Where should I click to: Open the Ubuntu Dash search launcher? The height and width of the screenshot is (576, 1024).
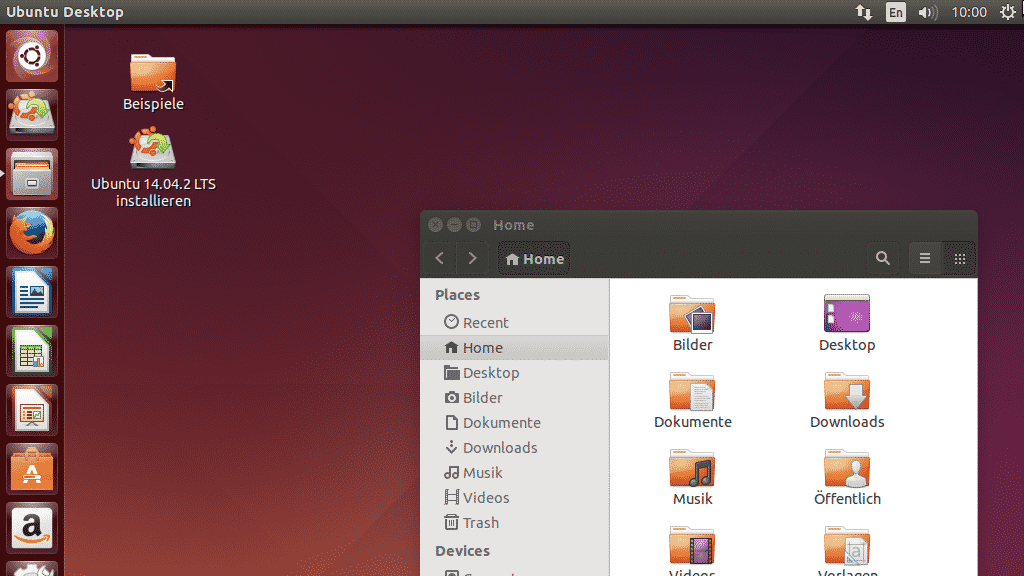[31, 56]
